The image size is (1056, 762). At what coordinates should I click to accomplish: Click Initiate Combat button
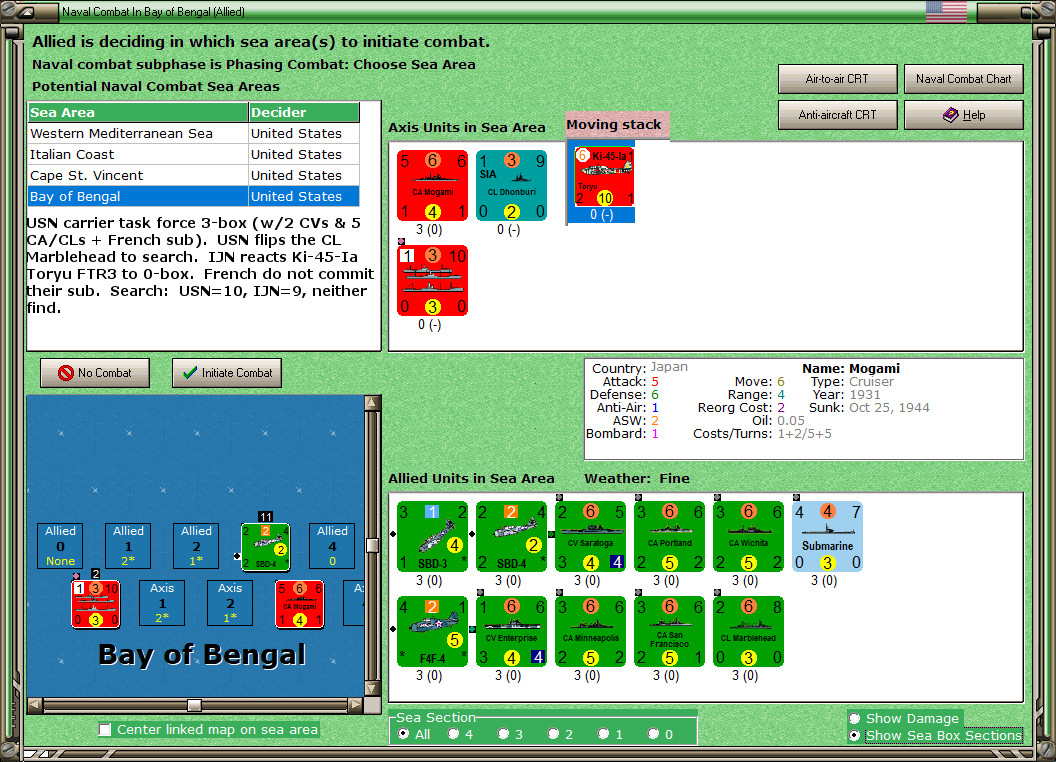point(227,373)
